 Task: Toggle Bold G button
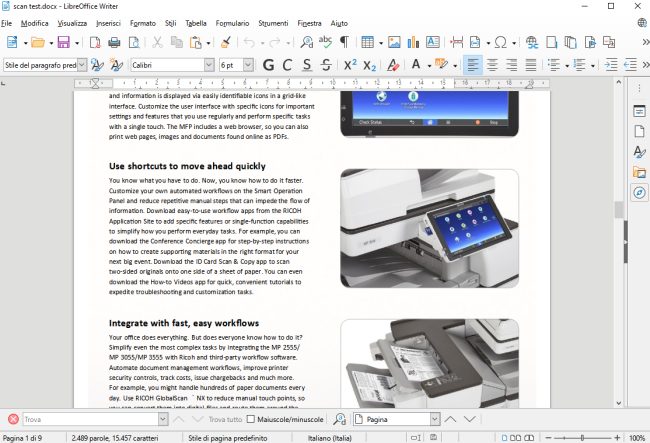[x=268, y=65]
